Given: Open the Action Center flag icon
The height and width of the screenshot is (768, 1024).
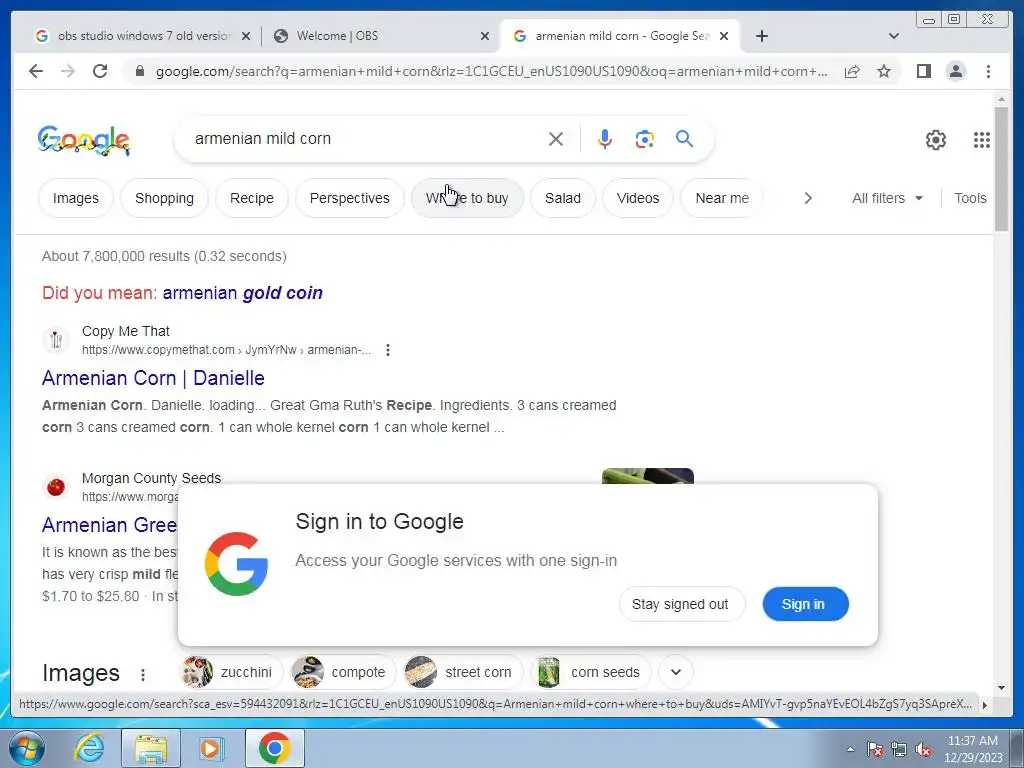Looking at the screenshot, I should [x=874, y=750].
